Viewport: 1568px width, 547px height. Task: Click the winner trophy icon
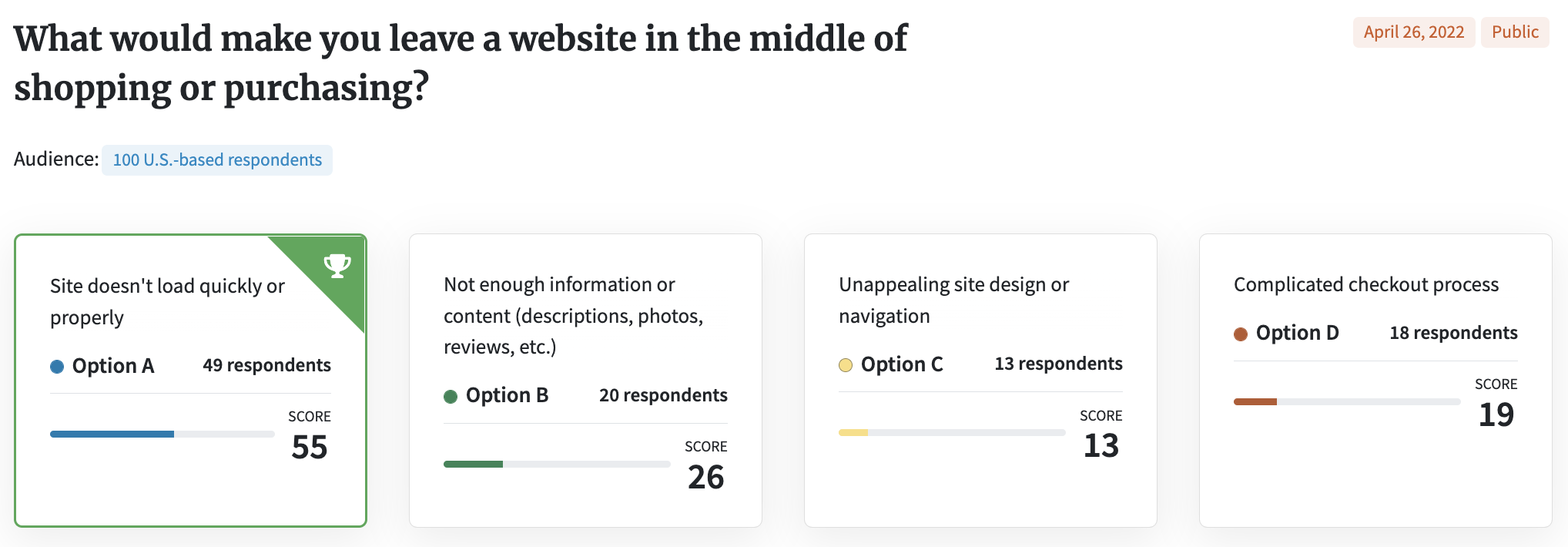(x=337, y=266)
